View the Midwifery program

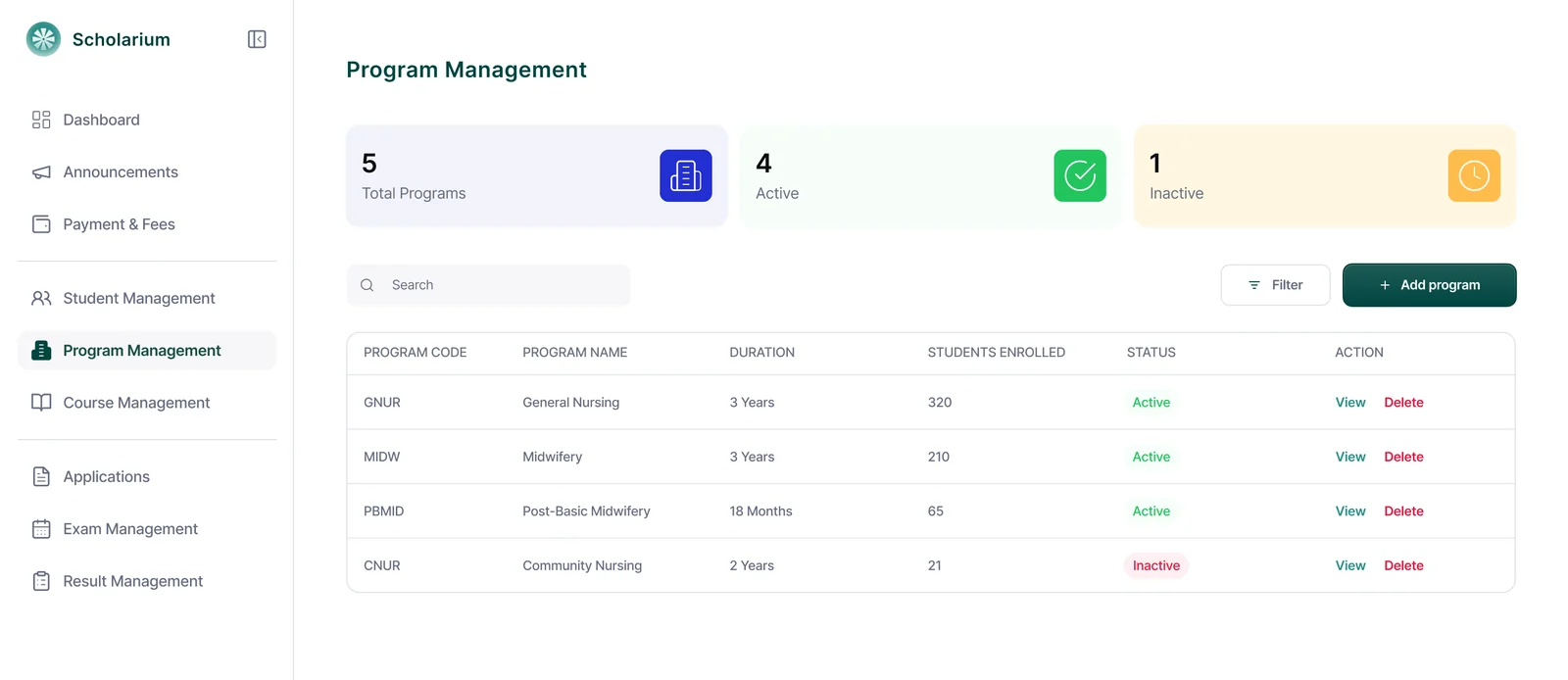click(x=1349, y=457)
